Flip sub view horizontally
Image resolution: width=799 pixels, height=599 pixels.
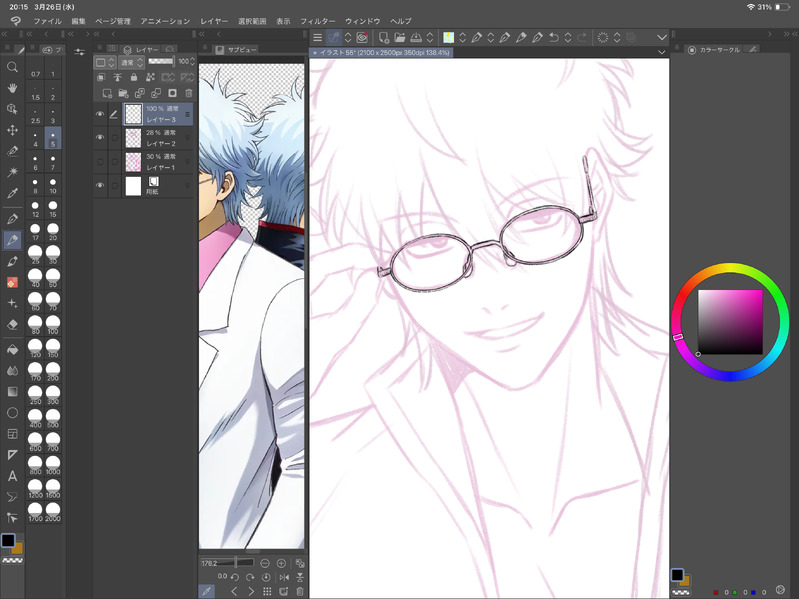tap(284, 577)
